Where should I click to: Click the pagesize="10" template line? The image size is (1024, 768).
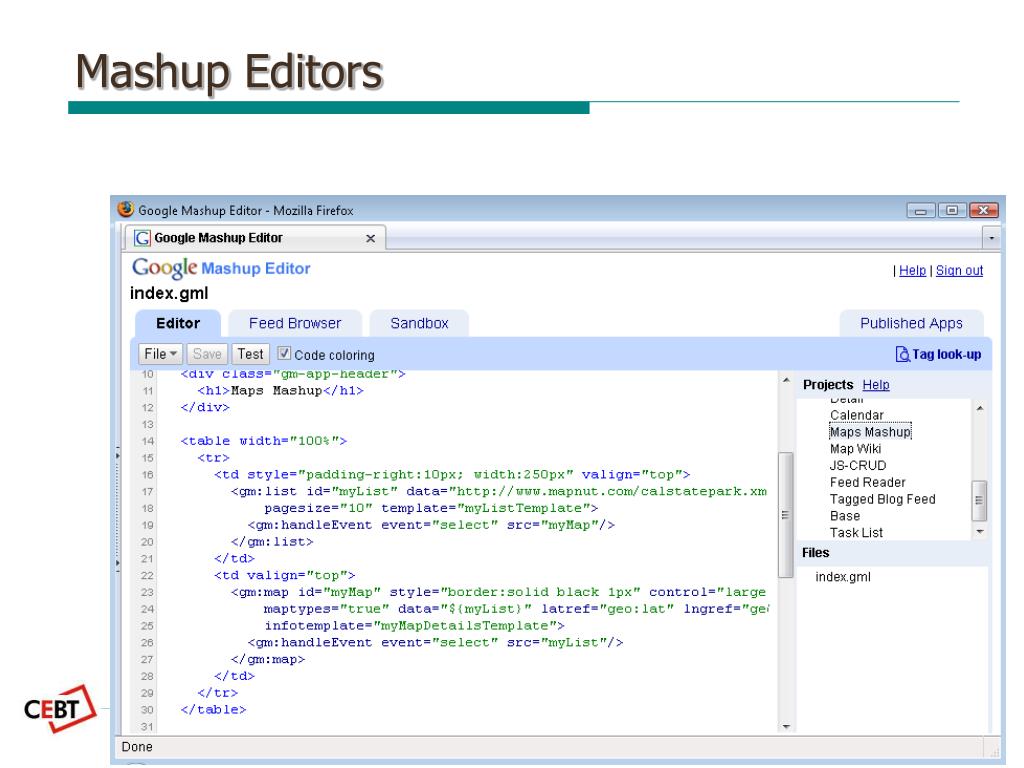[431, 508]
